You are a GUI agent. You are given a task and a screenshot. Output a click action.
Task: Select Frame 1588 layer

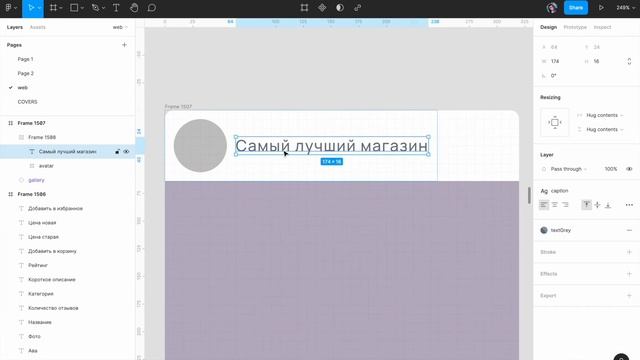(x=42, y=138)
